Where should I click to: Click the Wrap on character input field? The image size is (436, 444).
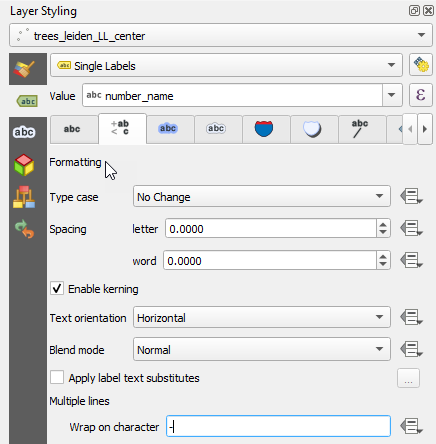278,426
